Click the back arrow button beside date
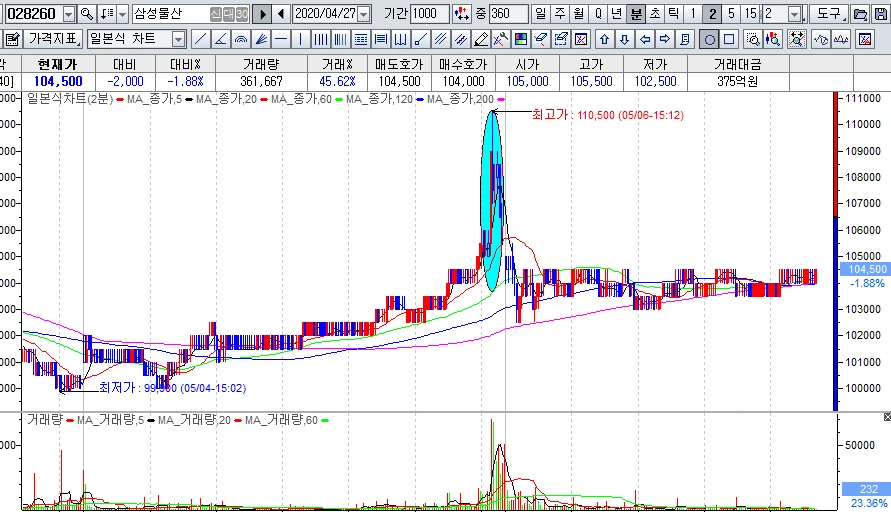 point(281,14)
